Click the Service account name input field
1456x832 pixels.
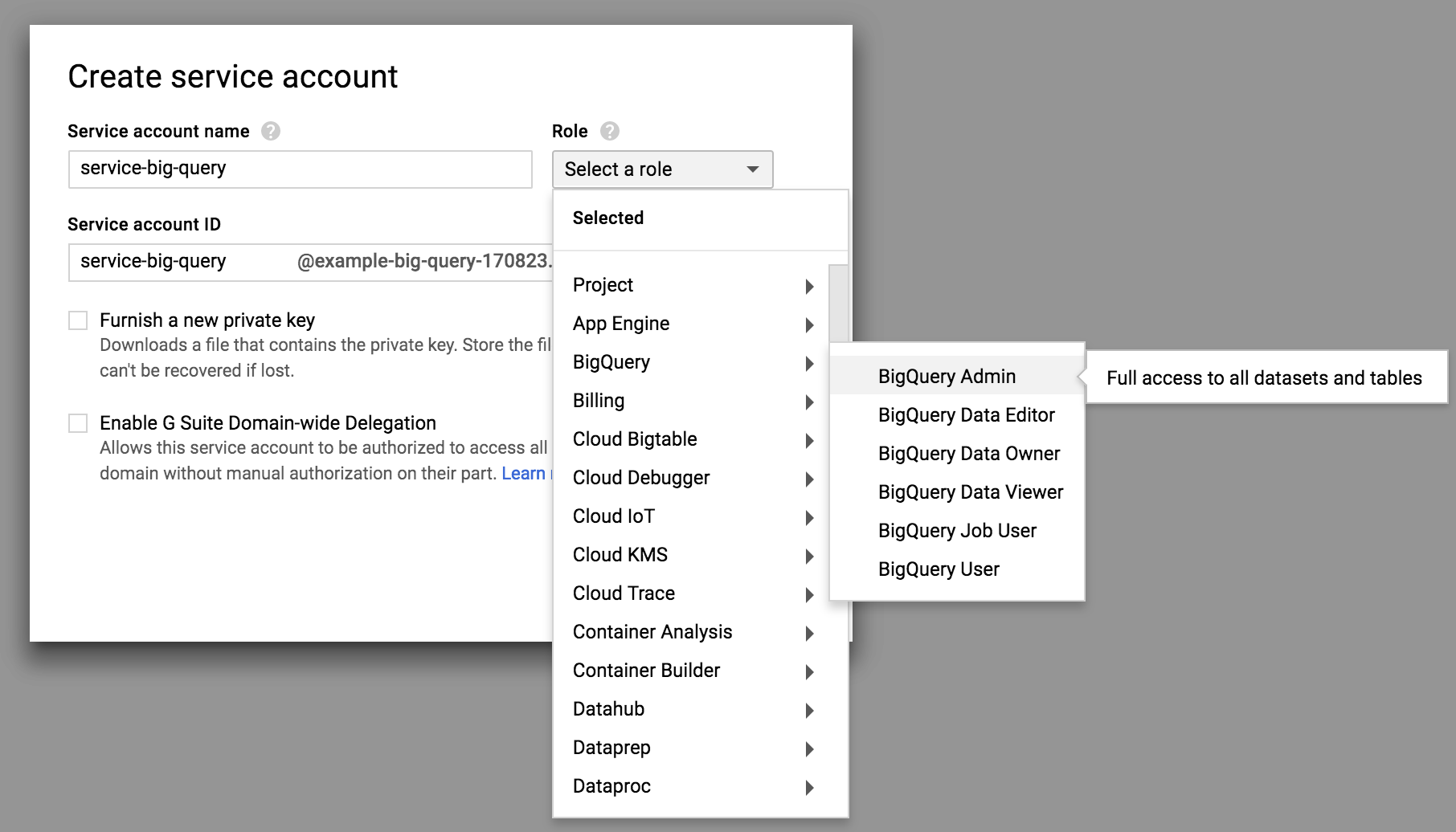tap(301, 169)
